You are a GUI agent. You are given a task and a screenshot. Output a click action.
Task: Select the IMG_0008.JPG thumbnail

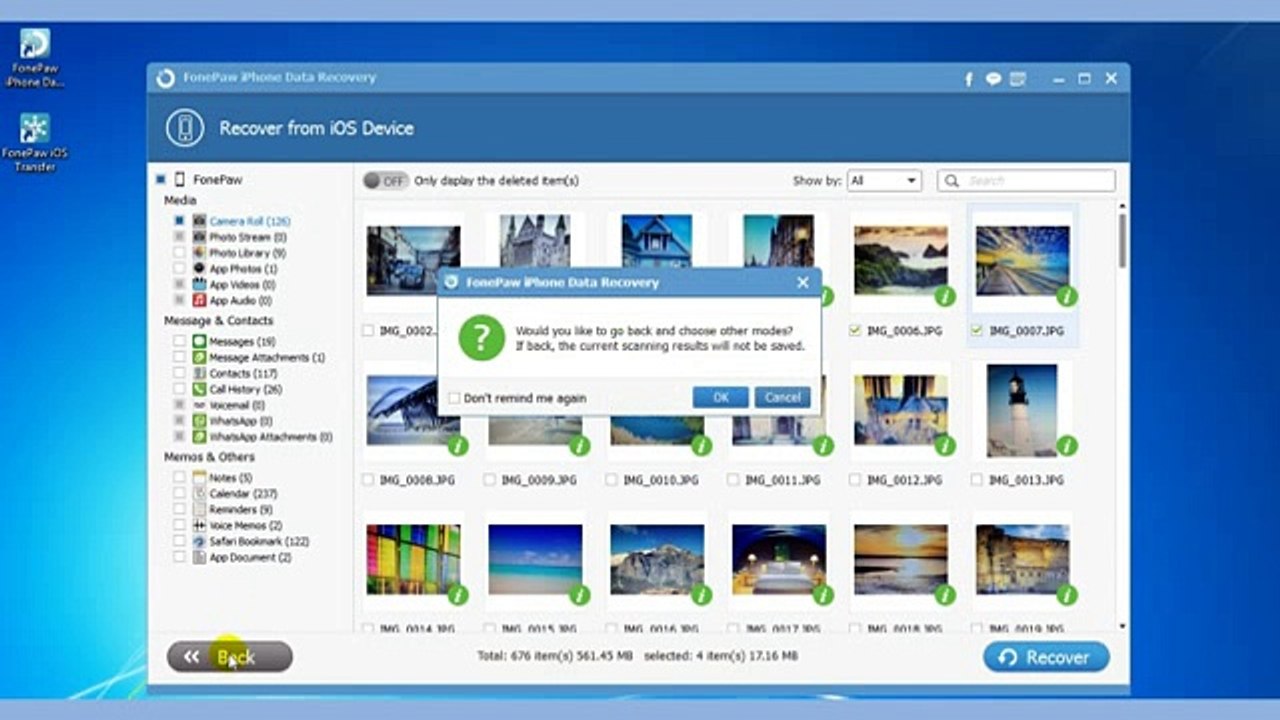coord(413,410)
